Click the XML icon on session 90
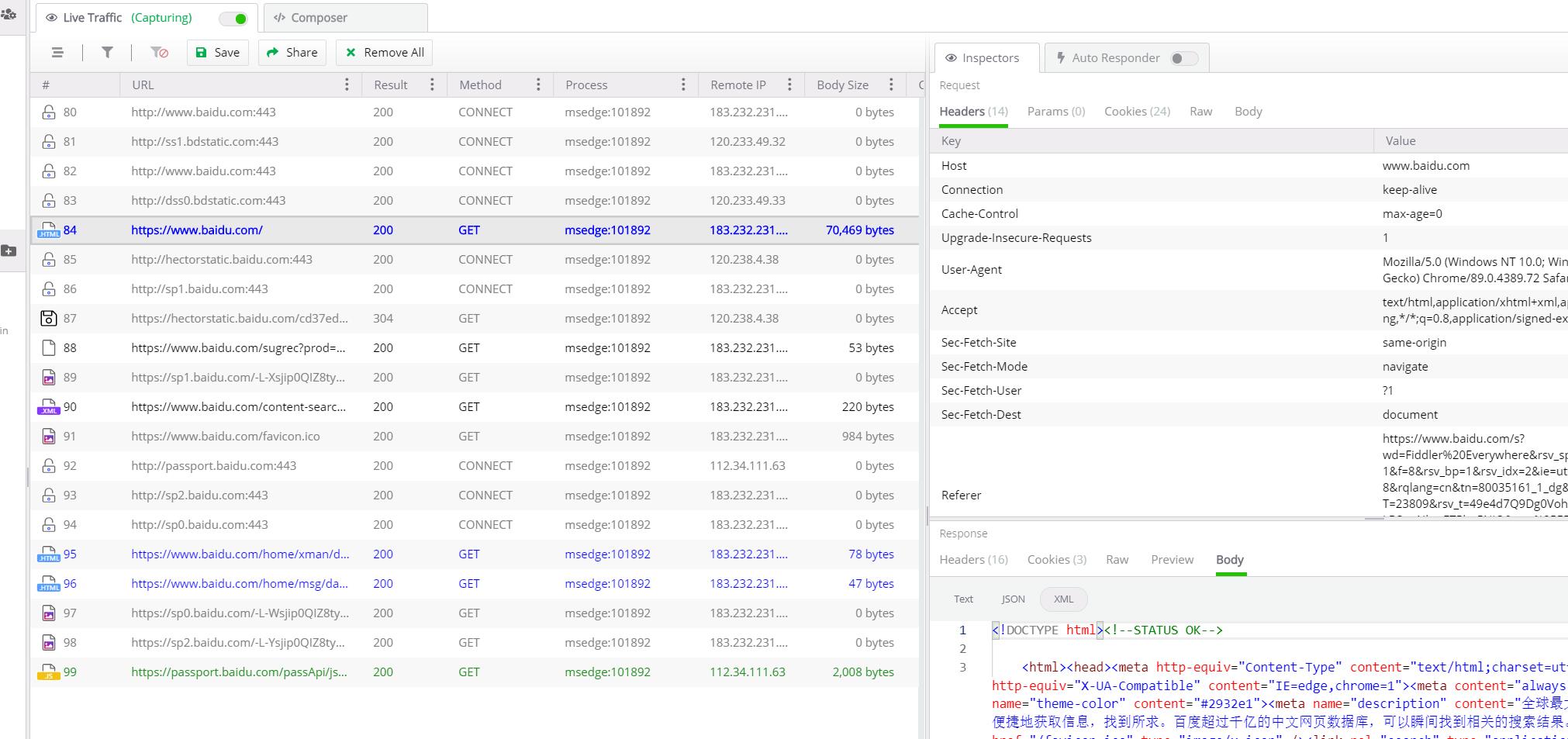The height and width of the screenshot is (739, 1568). click(x=49, y=407)
